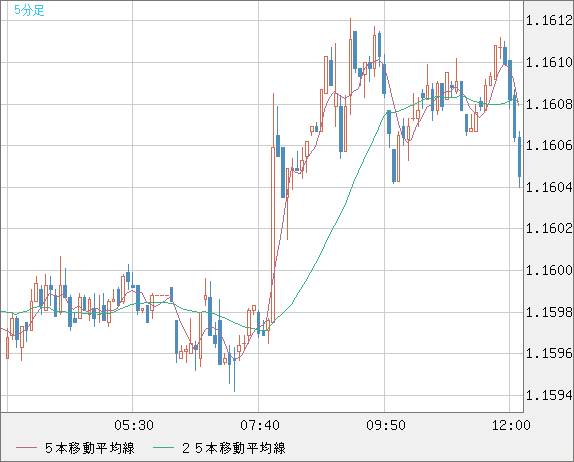Click the 1.1604 price axis label
This screenshot has width=574, height=462.
[x=549, y=187]
